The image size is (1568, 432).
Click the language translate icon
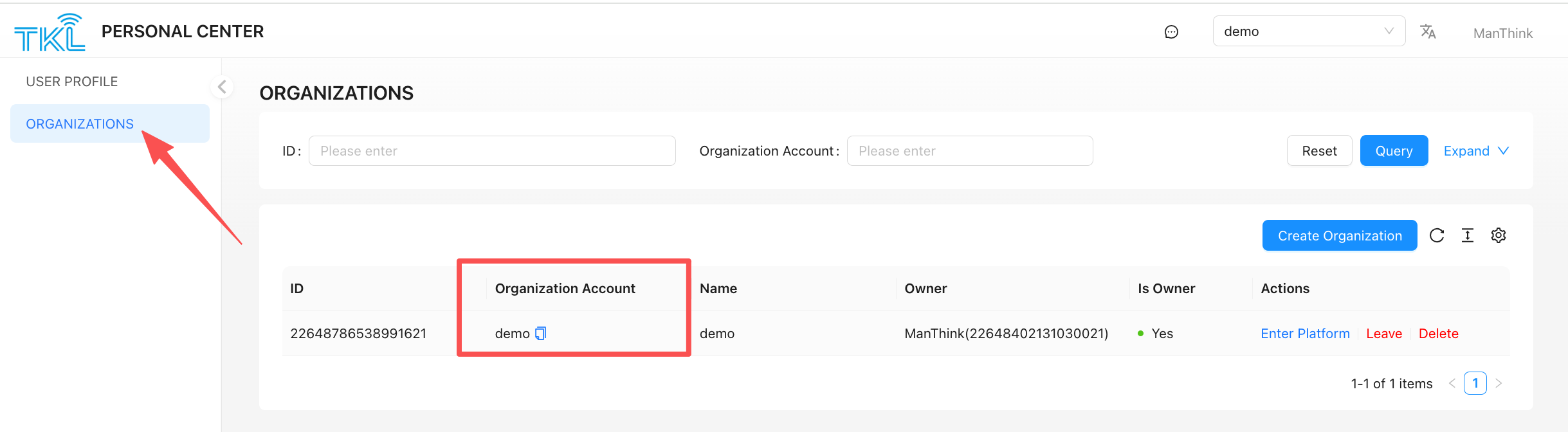pos(1428,32)
